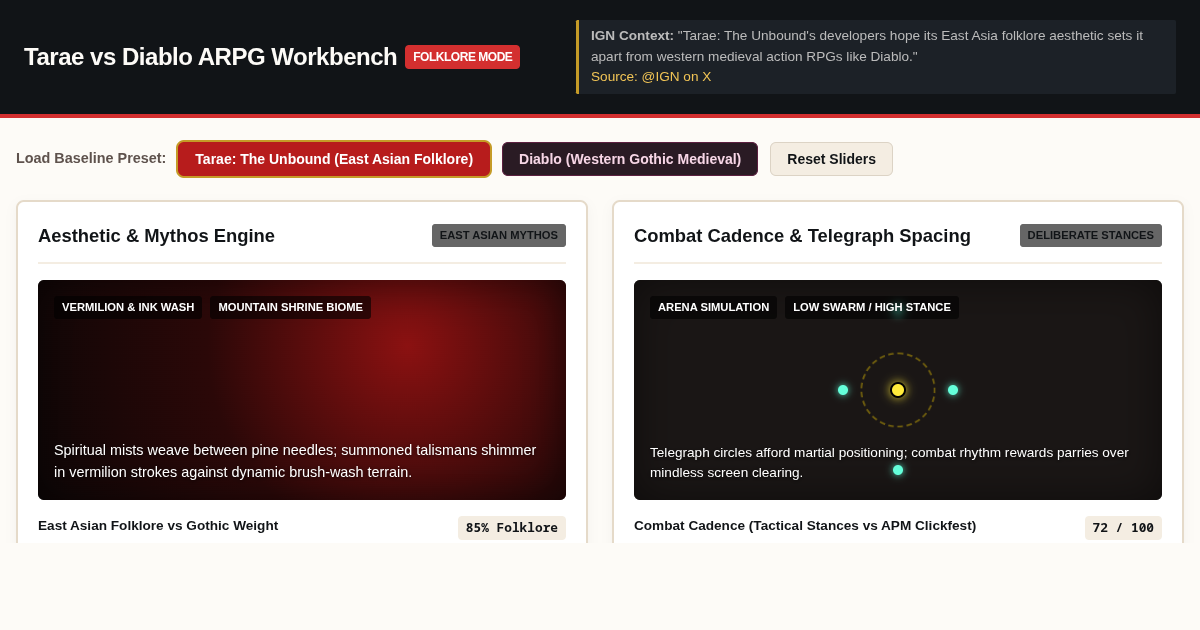Click the East Asian Folklore vs Gothic Weight label
The image size is (1200, 630).
(158, 526)
